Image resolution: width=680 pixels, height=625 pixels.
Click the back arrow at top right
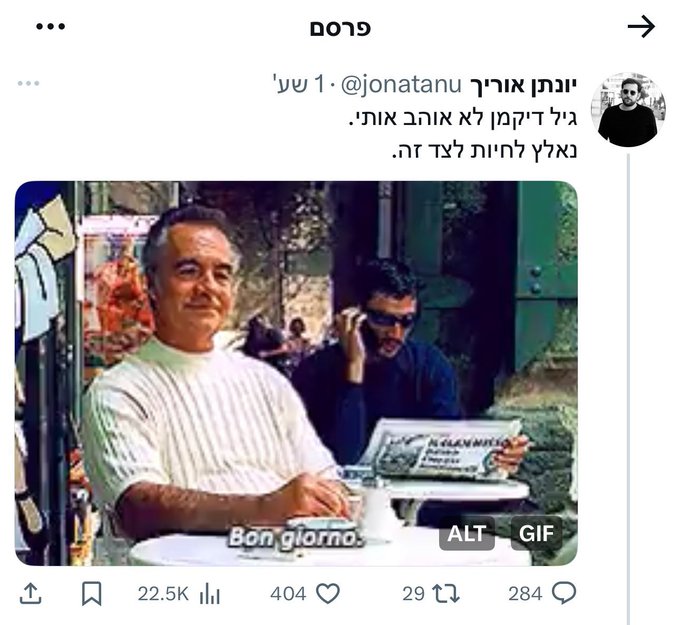coord(641,27)
